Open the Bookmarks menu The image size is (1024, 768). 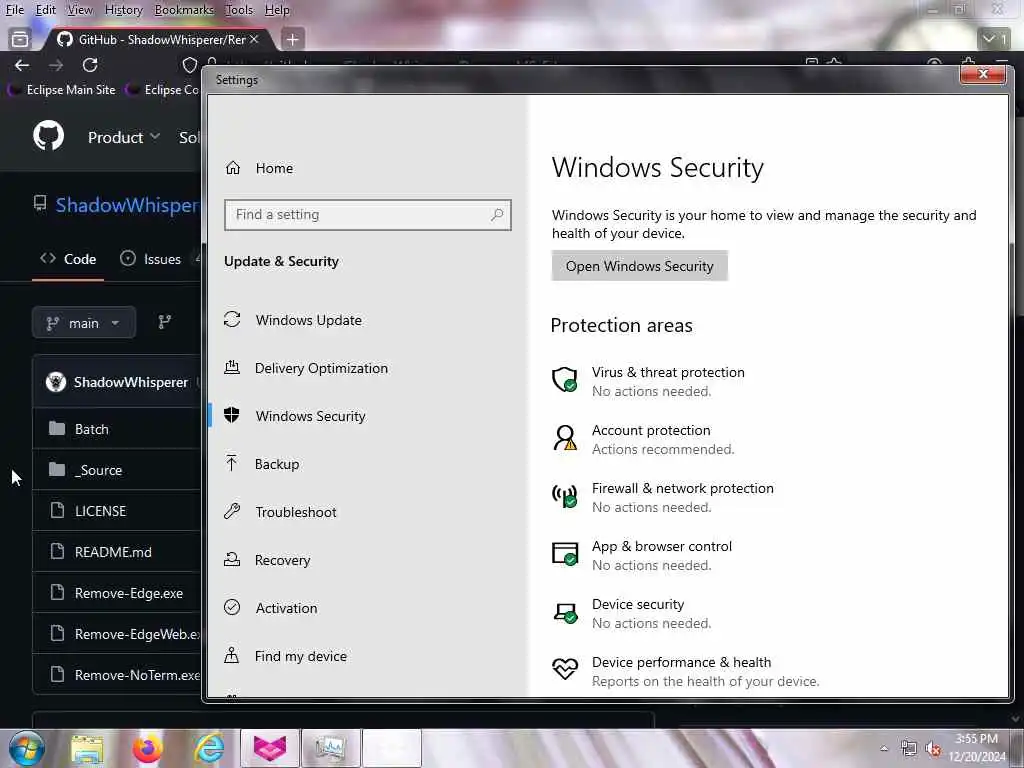coord(184,10)
